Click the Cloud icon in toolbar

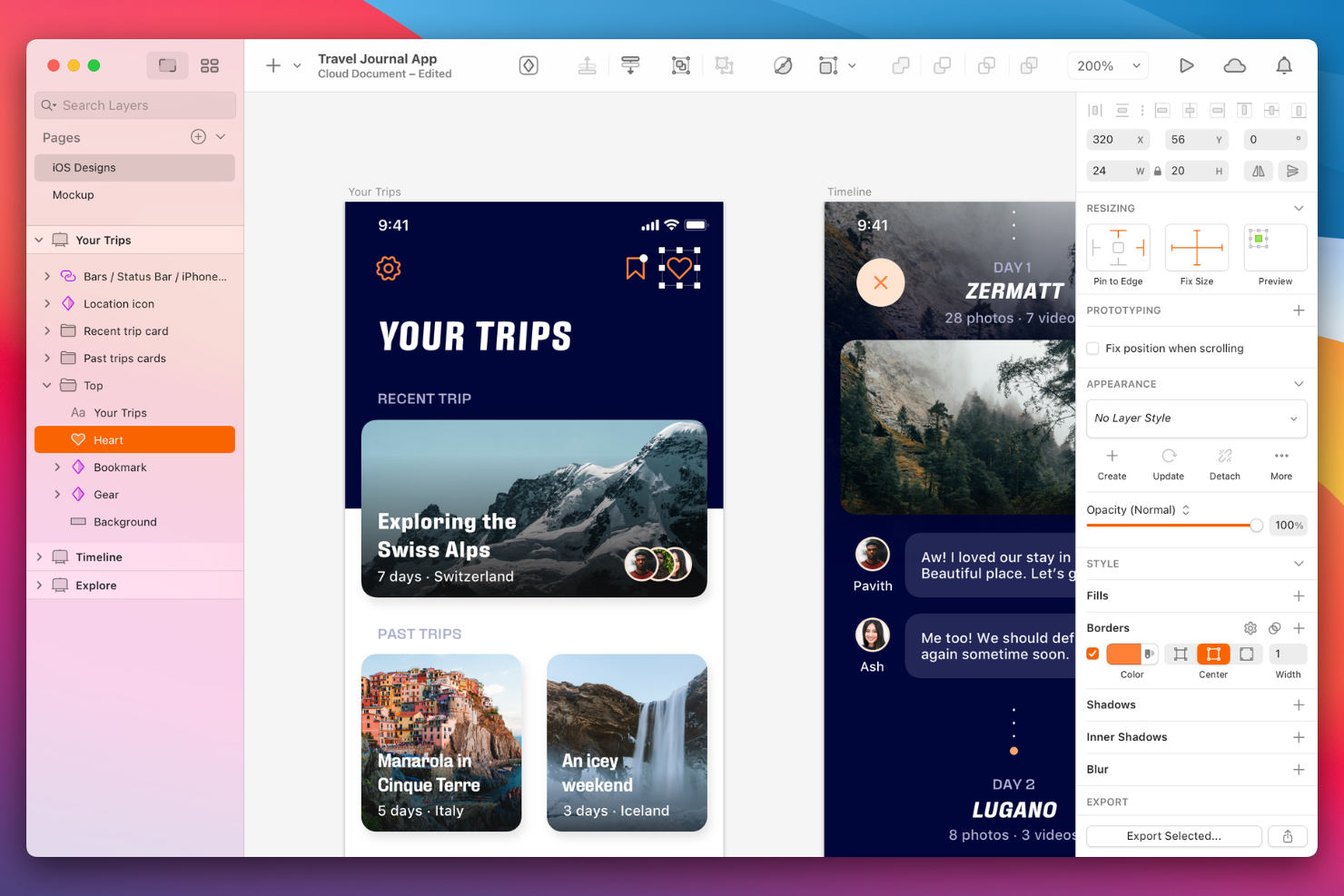click(x=1234, y=65)
